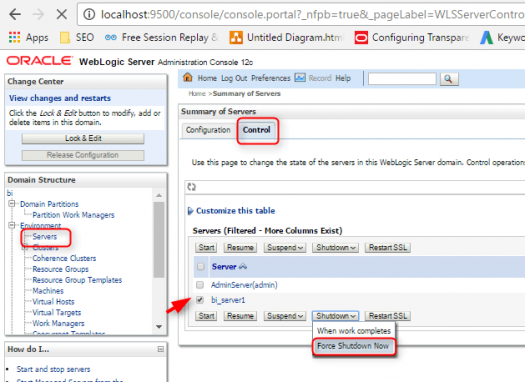Go to Home in console toolbar
525x382 pixels.
207,78
